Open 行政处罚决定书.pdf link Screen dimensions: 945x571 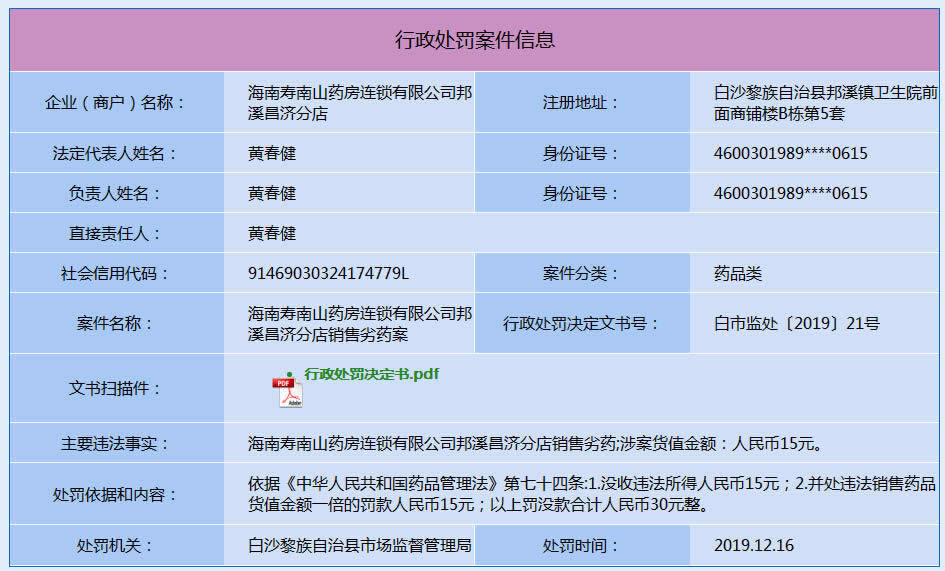[371, 374]
